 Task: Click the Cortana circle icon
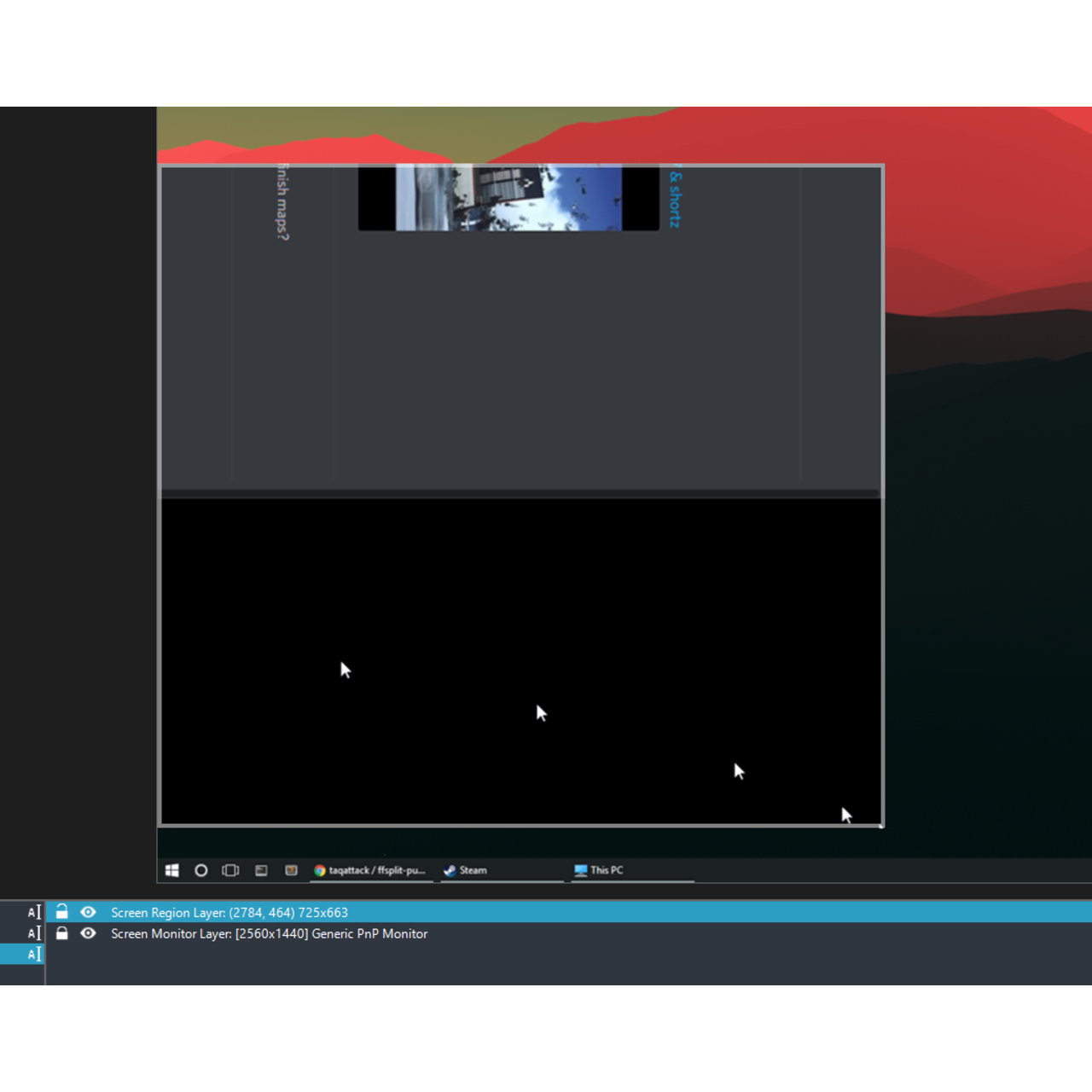point(201,870)
